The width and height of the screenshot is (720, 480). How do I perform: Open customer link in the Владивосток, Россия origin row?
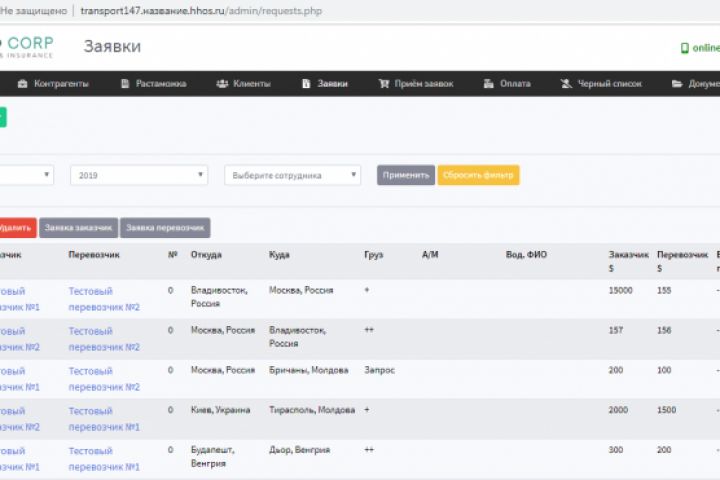[19, 299]
